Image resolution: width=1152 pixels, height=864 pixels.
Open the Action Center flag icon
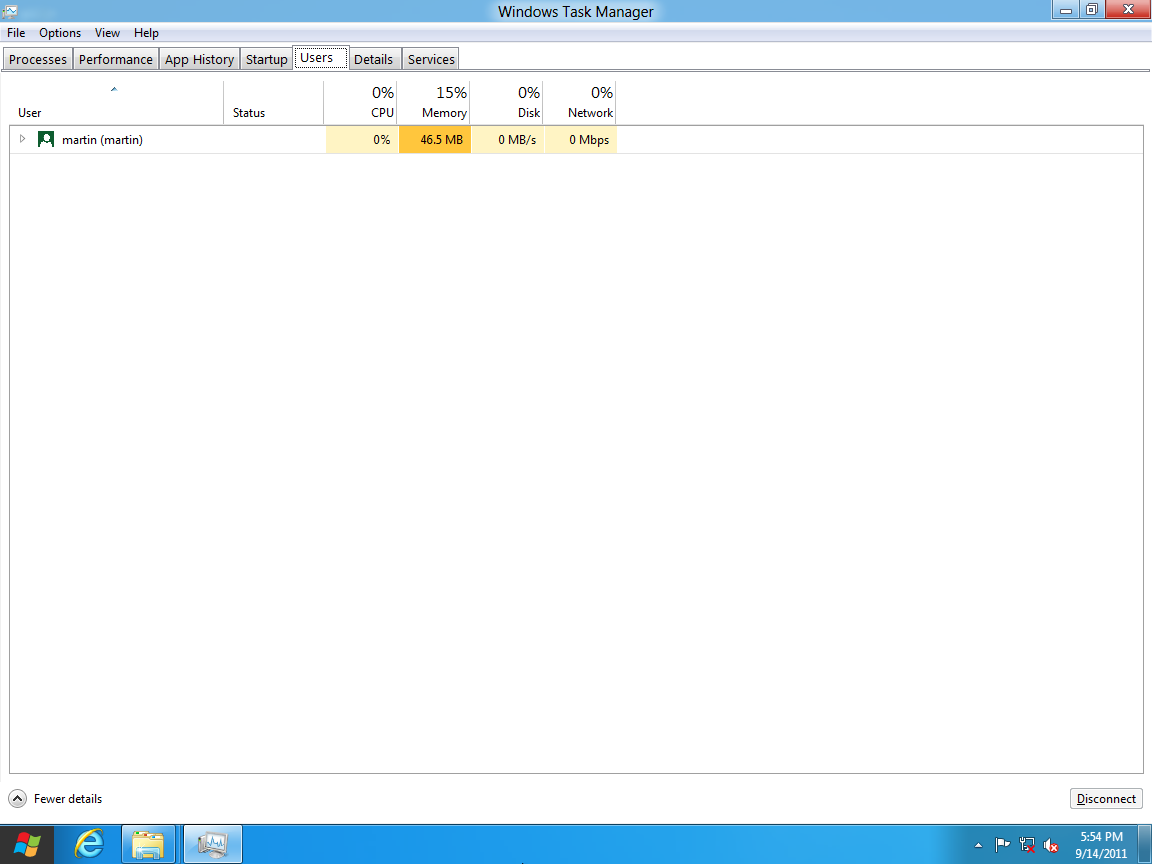point(1002,846)
